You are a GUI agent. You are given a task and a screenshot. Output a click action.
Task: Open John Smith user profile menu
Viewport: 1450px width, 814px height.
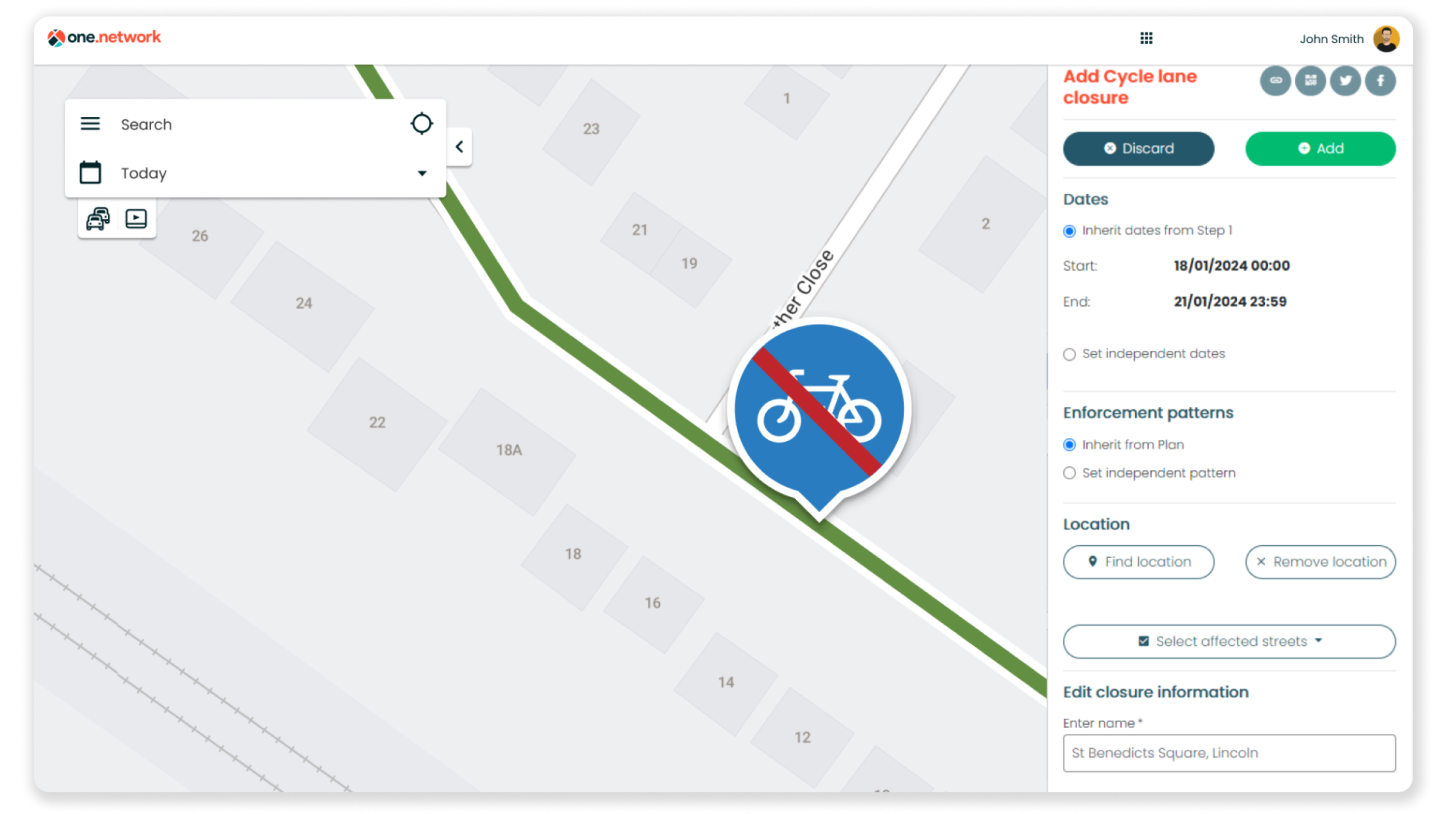[1349, 39]
